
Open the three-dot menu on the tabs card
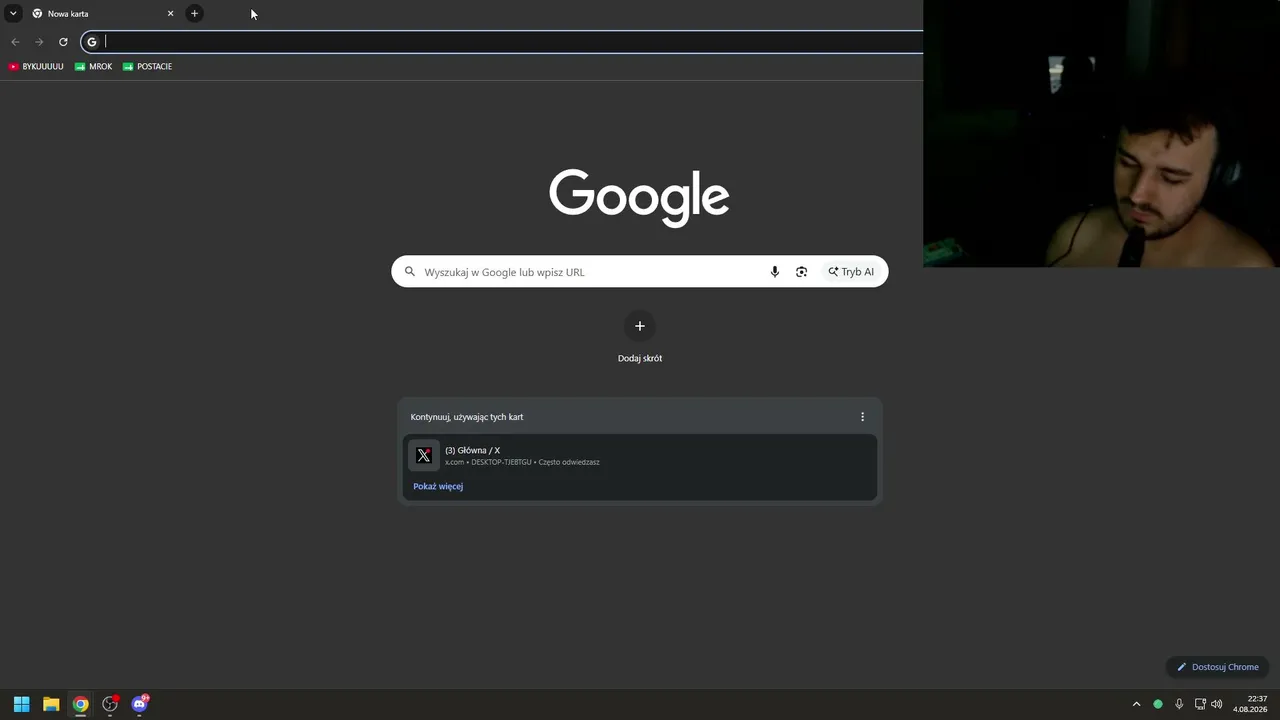pos(862,417)
